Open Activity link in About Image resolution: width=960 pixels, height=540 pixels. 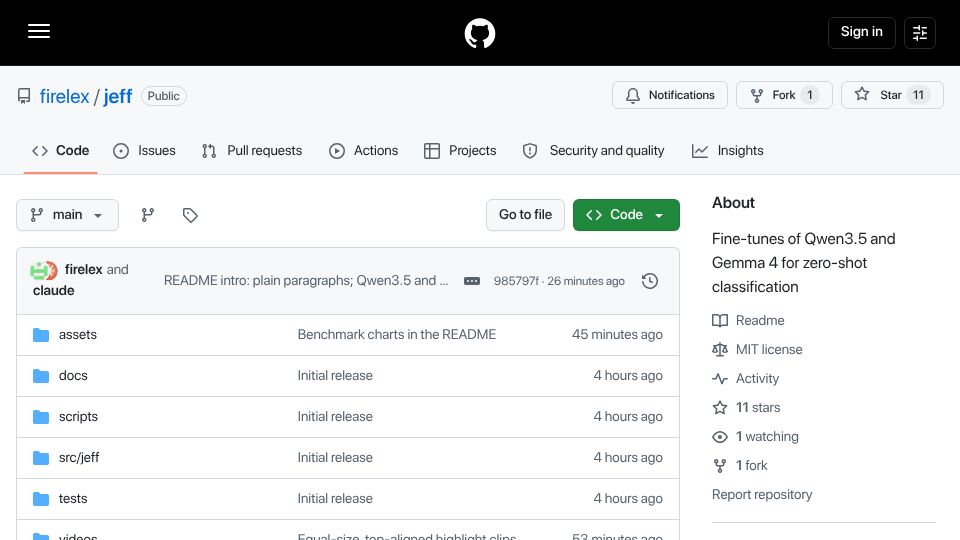pyautogui.click(x=746, y=378)
